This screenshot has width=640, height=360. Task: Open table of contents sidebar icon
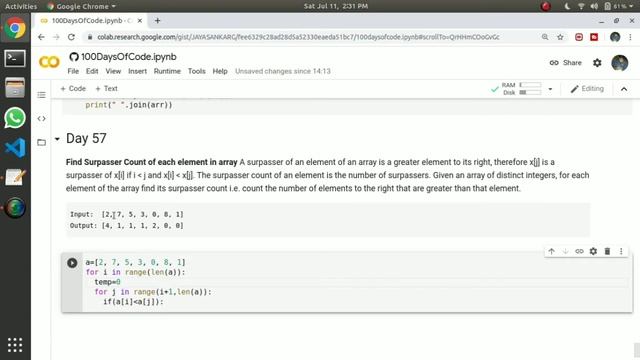tap(41, 95)
